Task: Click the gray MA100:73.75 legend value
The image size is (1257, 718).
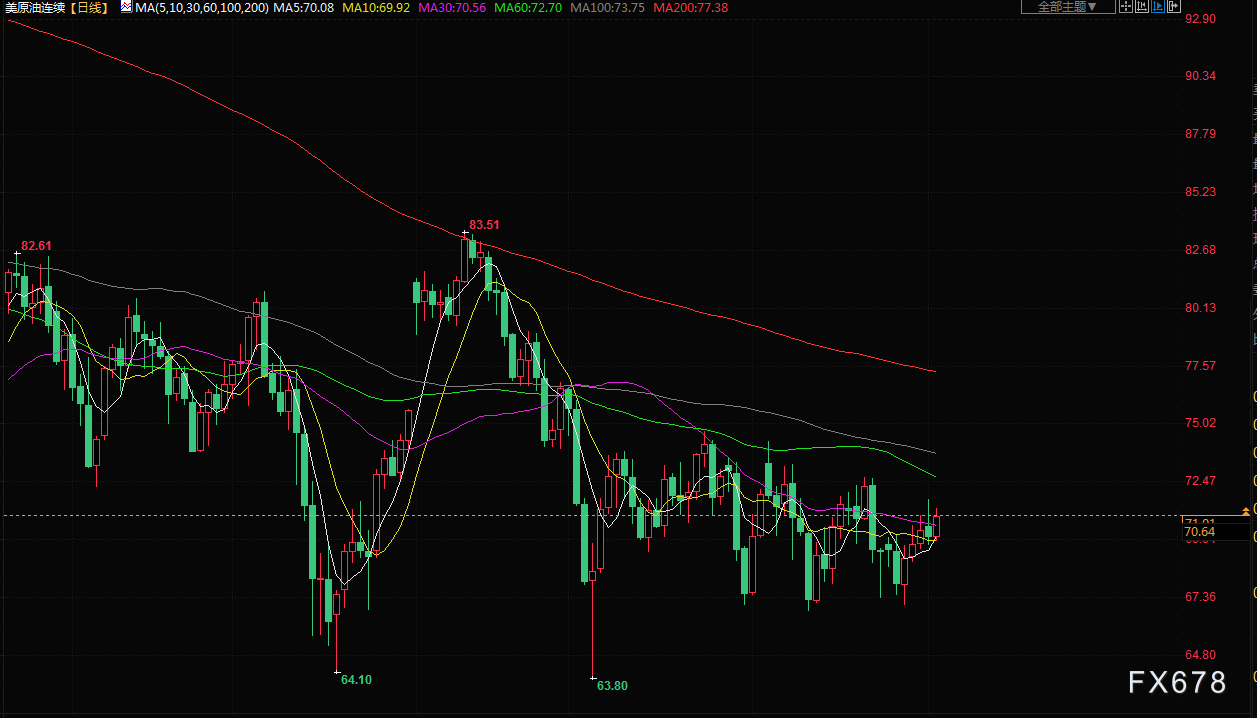Action: coord(607,8)
